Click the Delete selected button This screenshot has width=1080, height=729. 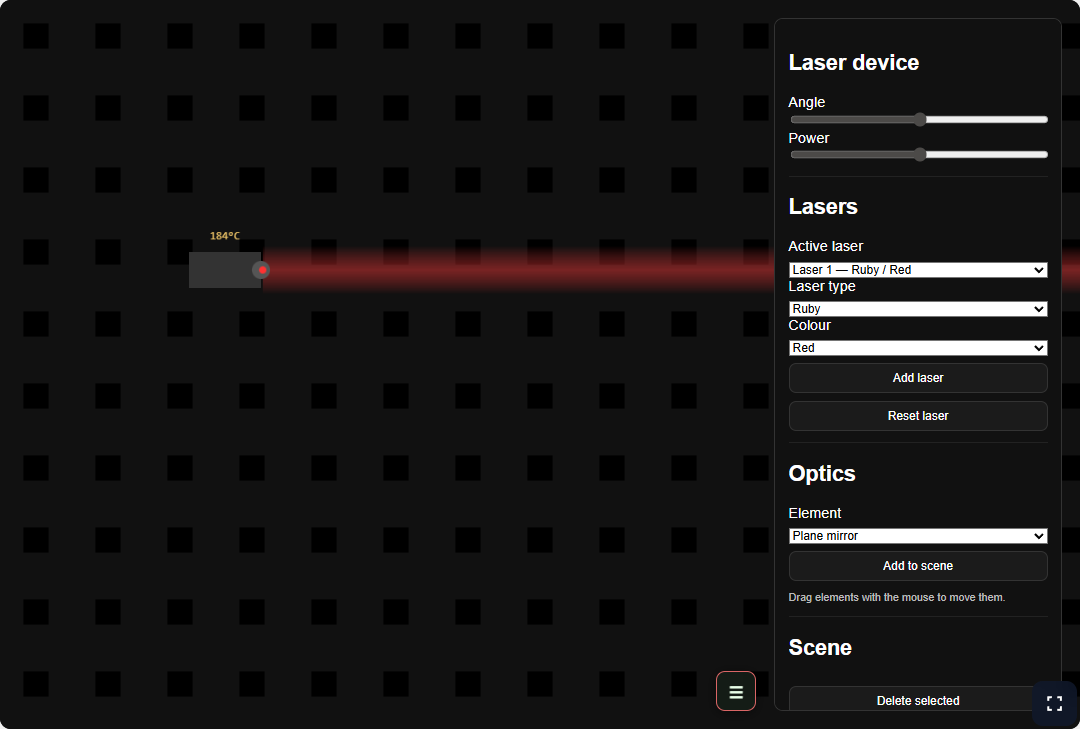[x=918, y=700]
